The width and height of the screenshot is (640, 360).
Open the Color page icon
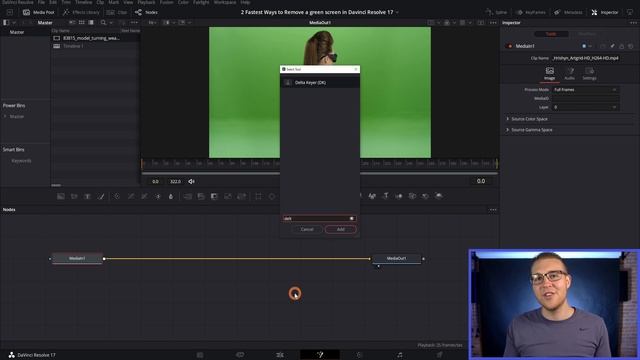(x=359, y=355)
